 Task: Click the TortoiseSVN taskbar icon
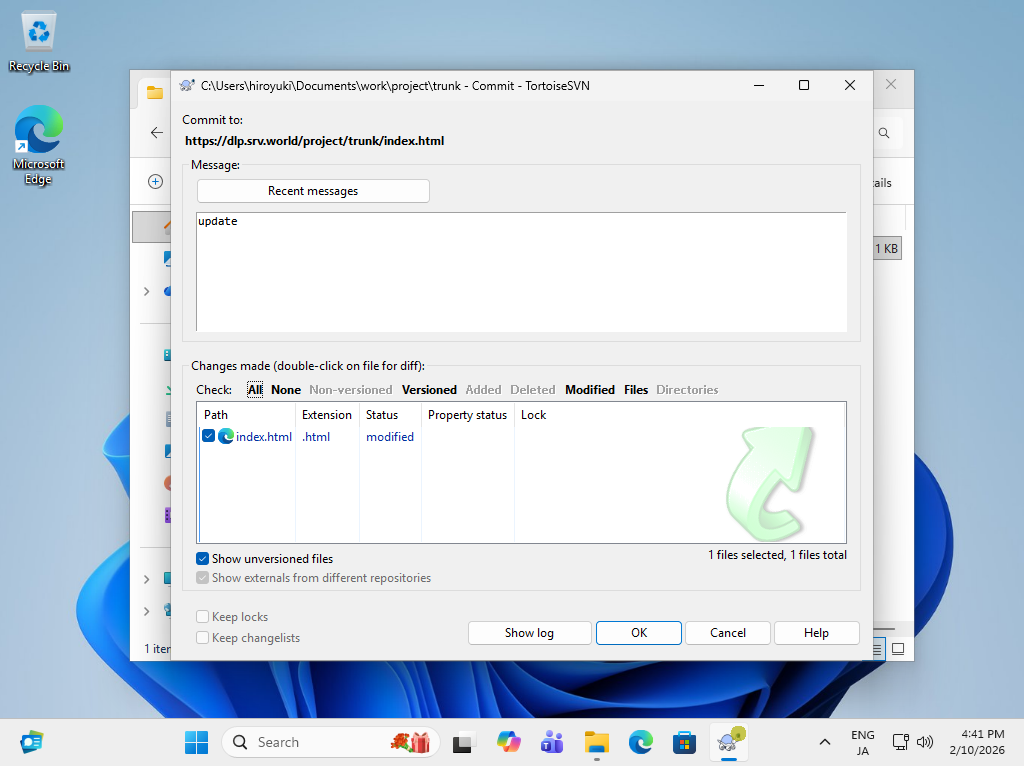point(729,742)
